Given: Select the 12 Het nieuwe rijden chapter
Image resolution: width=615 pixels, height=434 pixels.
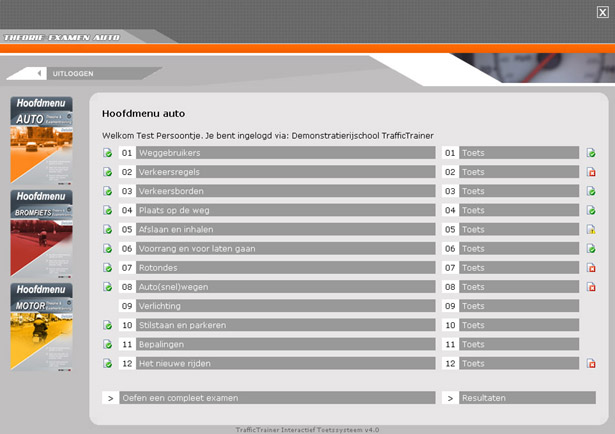Looking at the screenshot, I should click(x=277, y=363).
